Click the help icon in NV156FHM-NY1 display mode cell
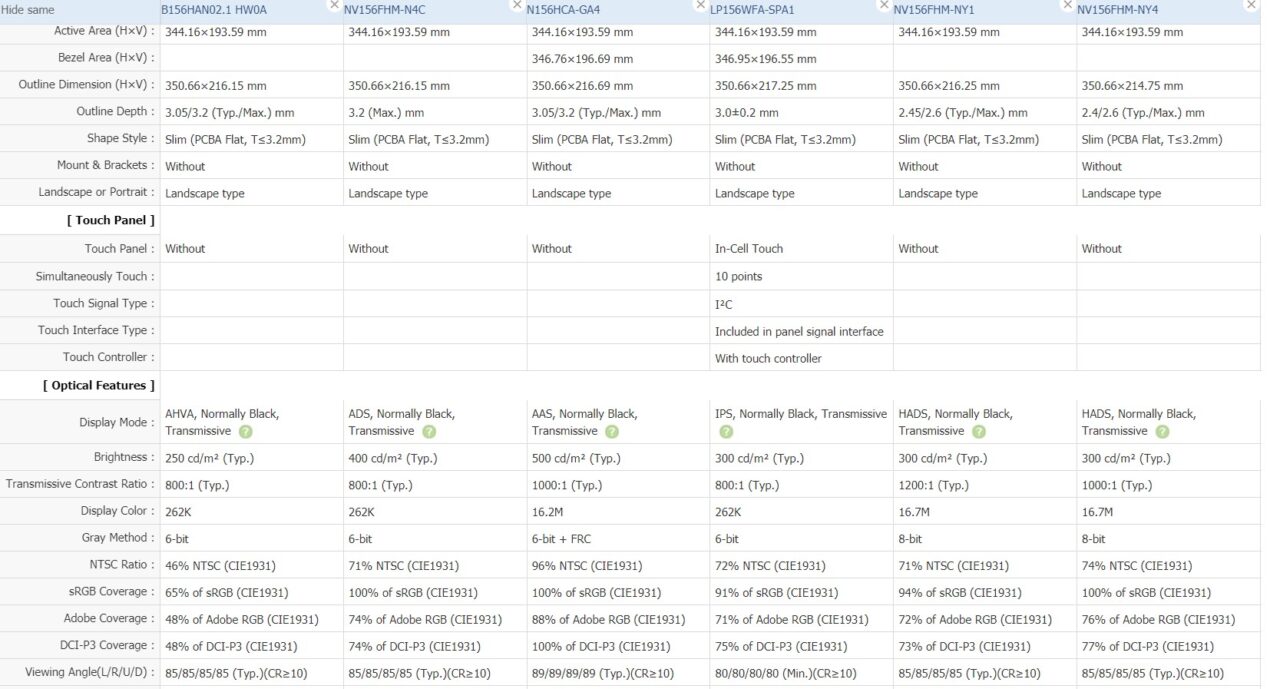The height and width of the screenshot is (689, 1280). click(979, 432)
